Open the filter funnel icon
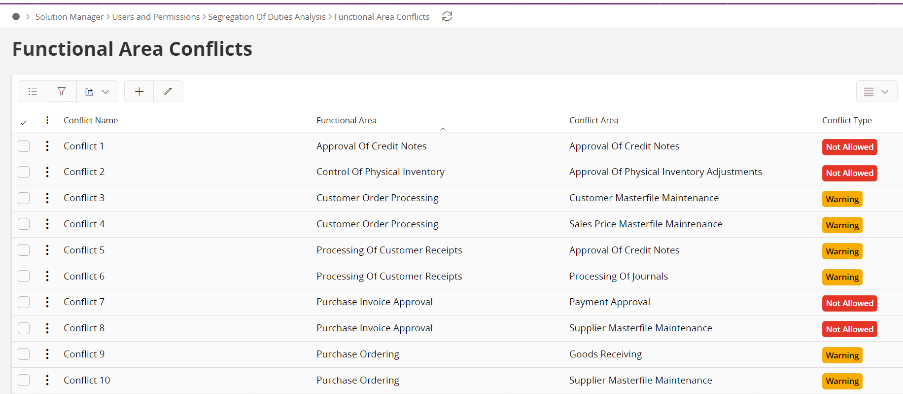The image size is (903, 394). (62, 92)
